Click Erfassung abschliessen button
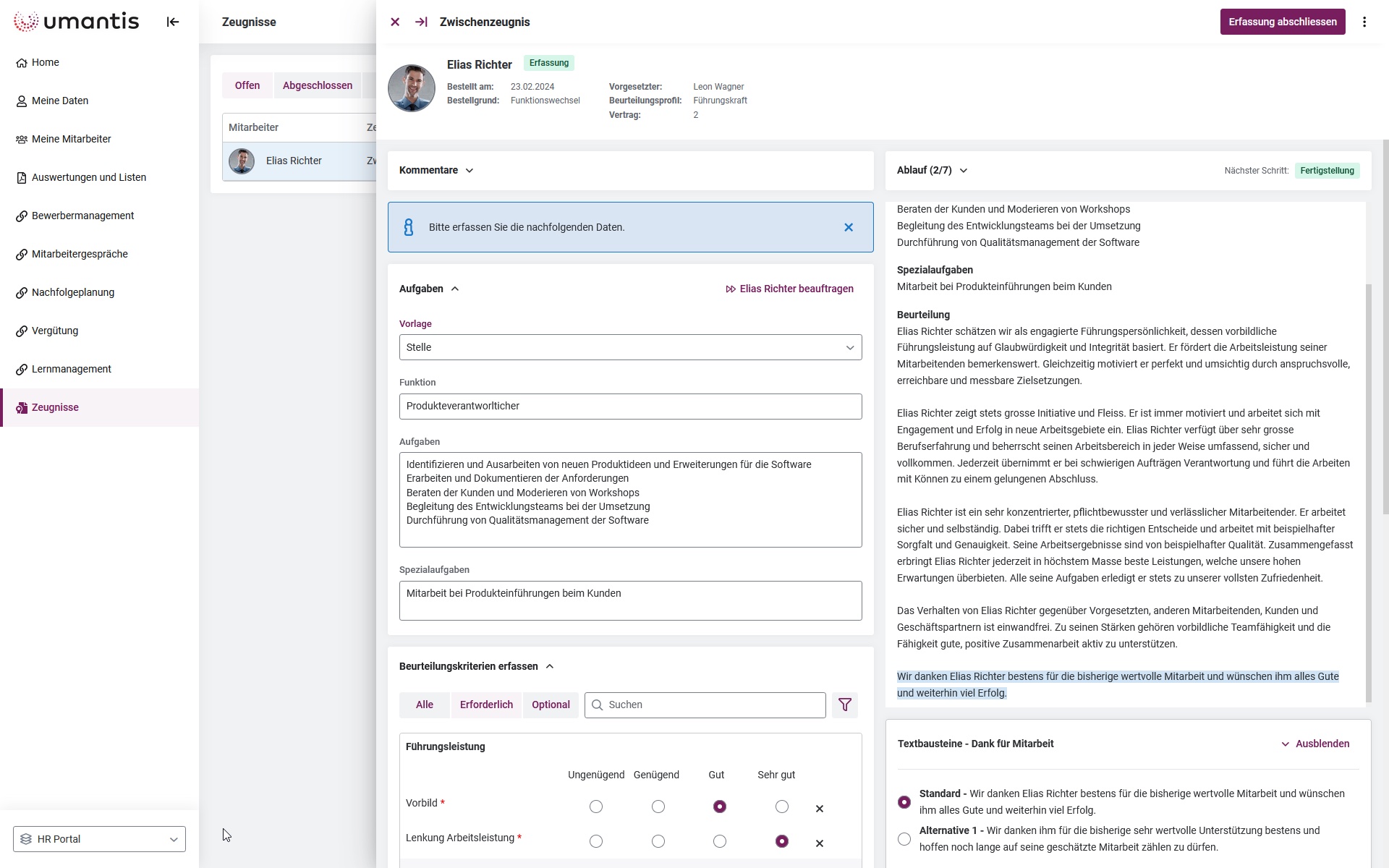1389x868 pixels. pyautogui.click(x=1282, y=22)
